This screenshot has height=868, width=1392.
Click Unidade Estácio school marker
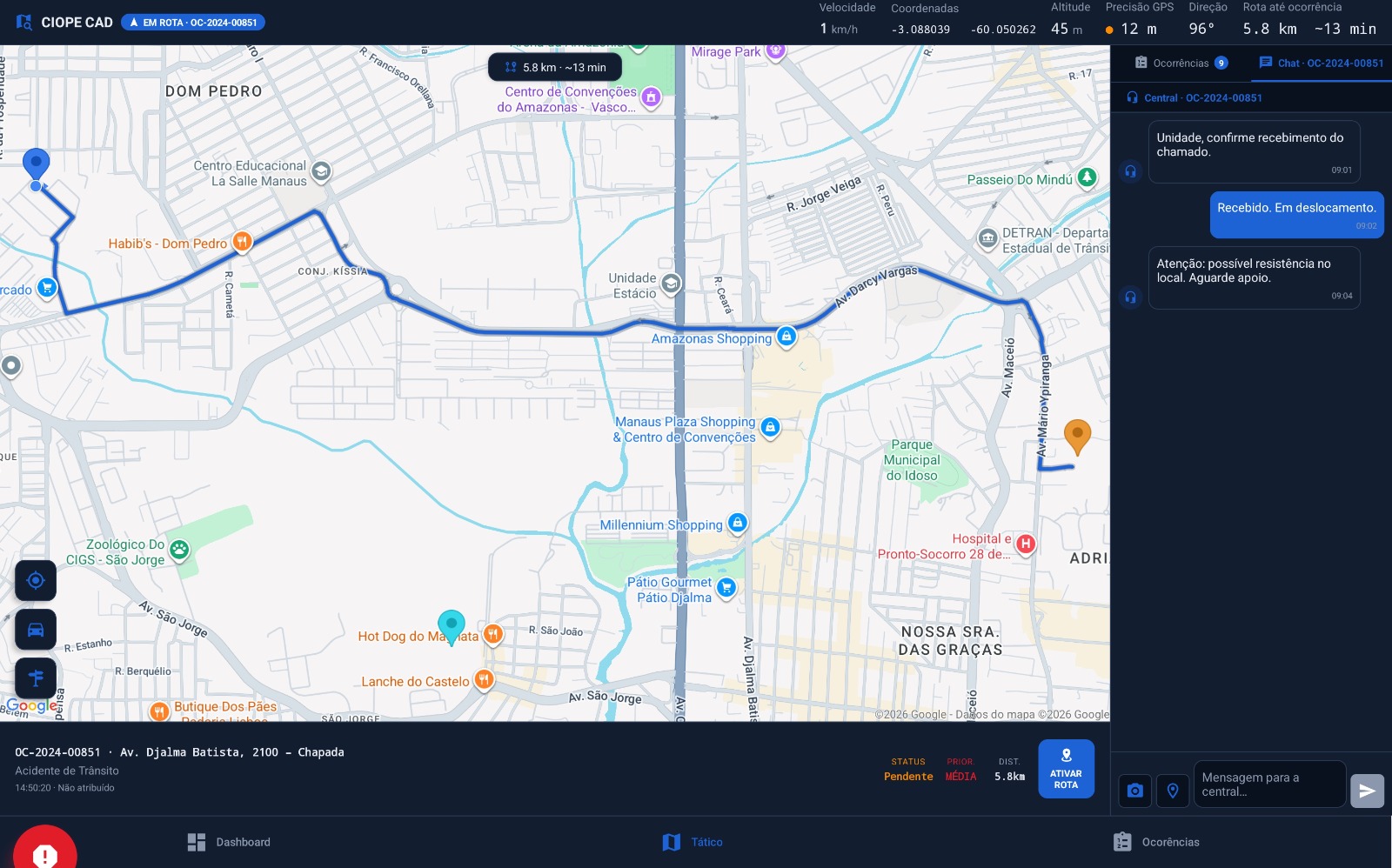[x=671, y=284]
